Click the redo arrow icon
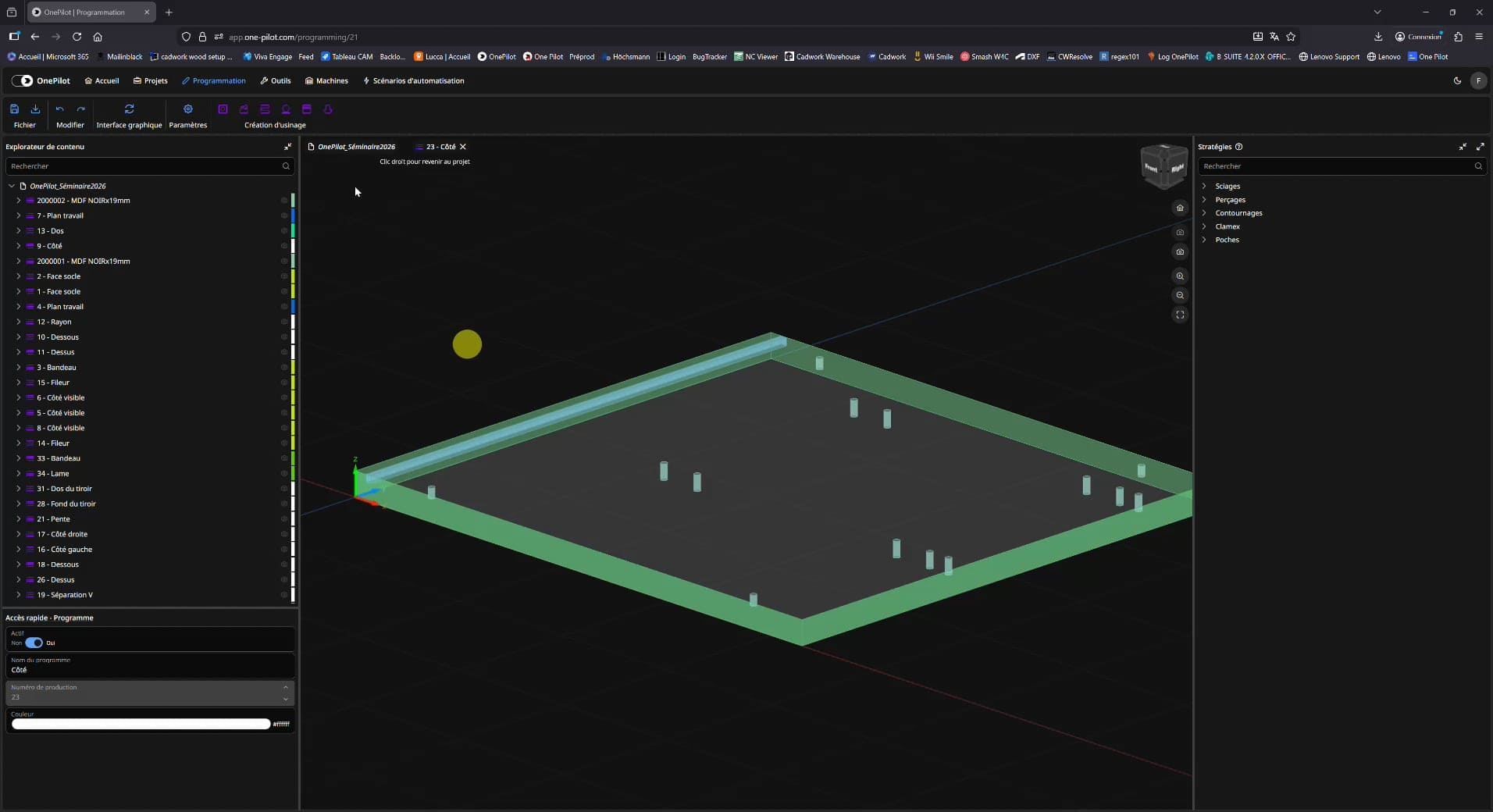This screenshot has width=1493, height=812. tap(80, 109)
